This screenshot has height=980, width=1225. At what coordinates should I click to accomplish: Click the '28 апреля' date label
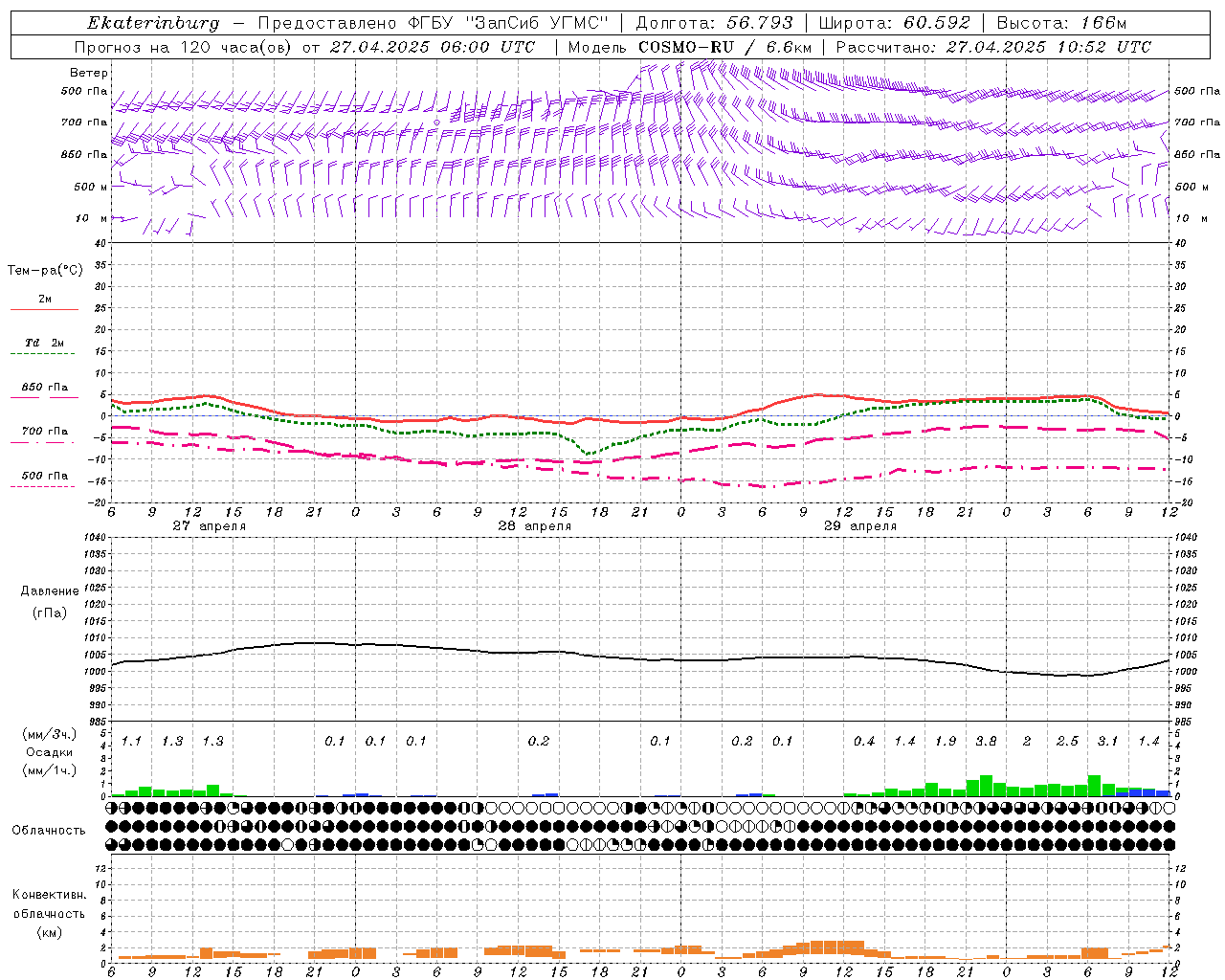click(534, 526)
